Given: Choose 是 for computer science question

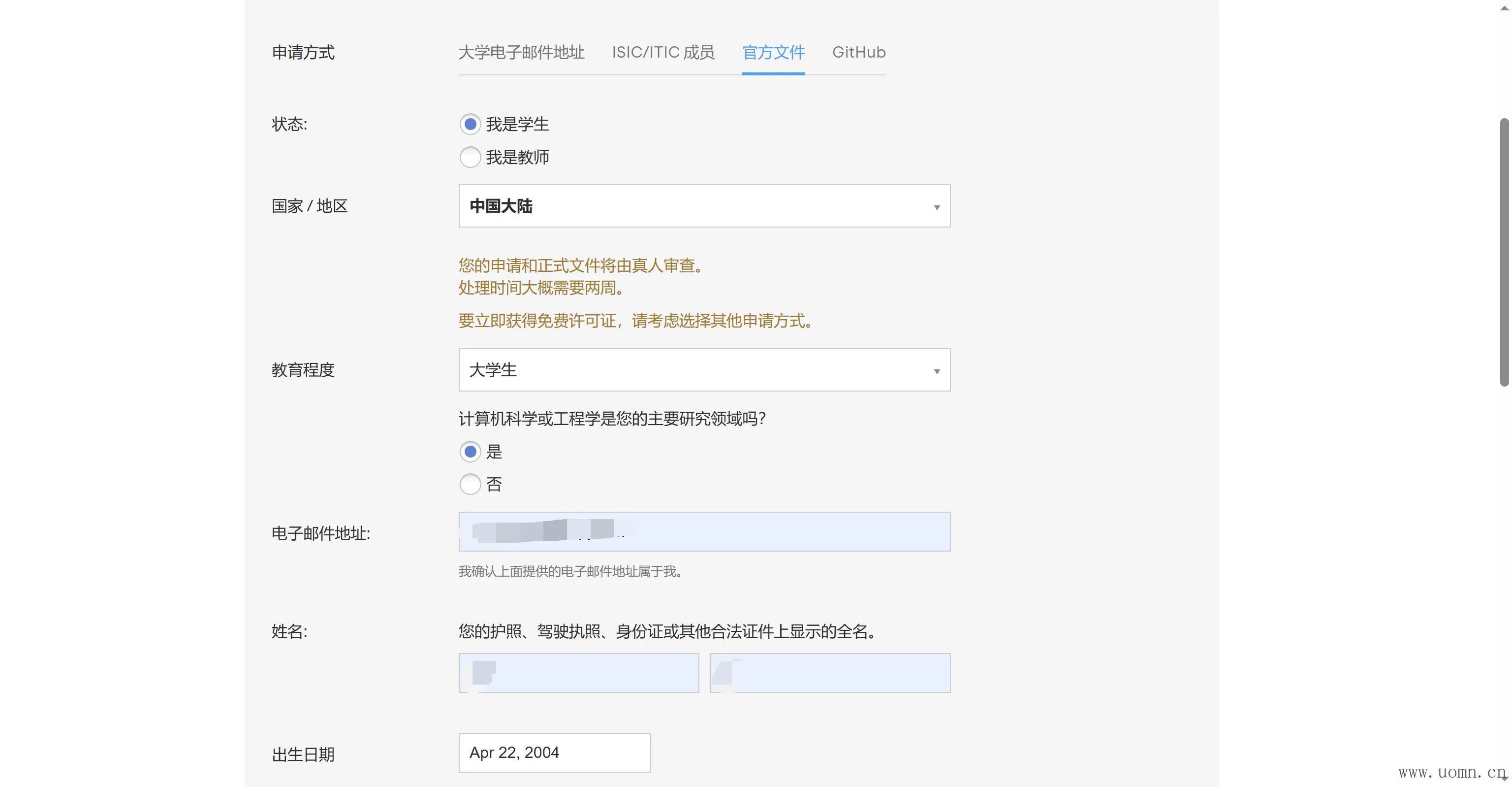Looking at the screenshot, I should coord(470,452).
